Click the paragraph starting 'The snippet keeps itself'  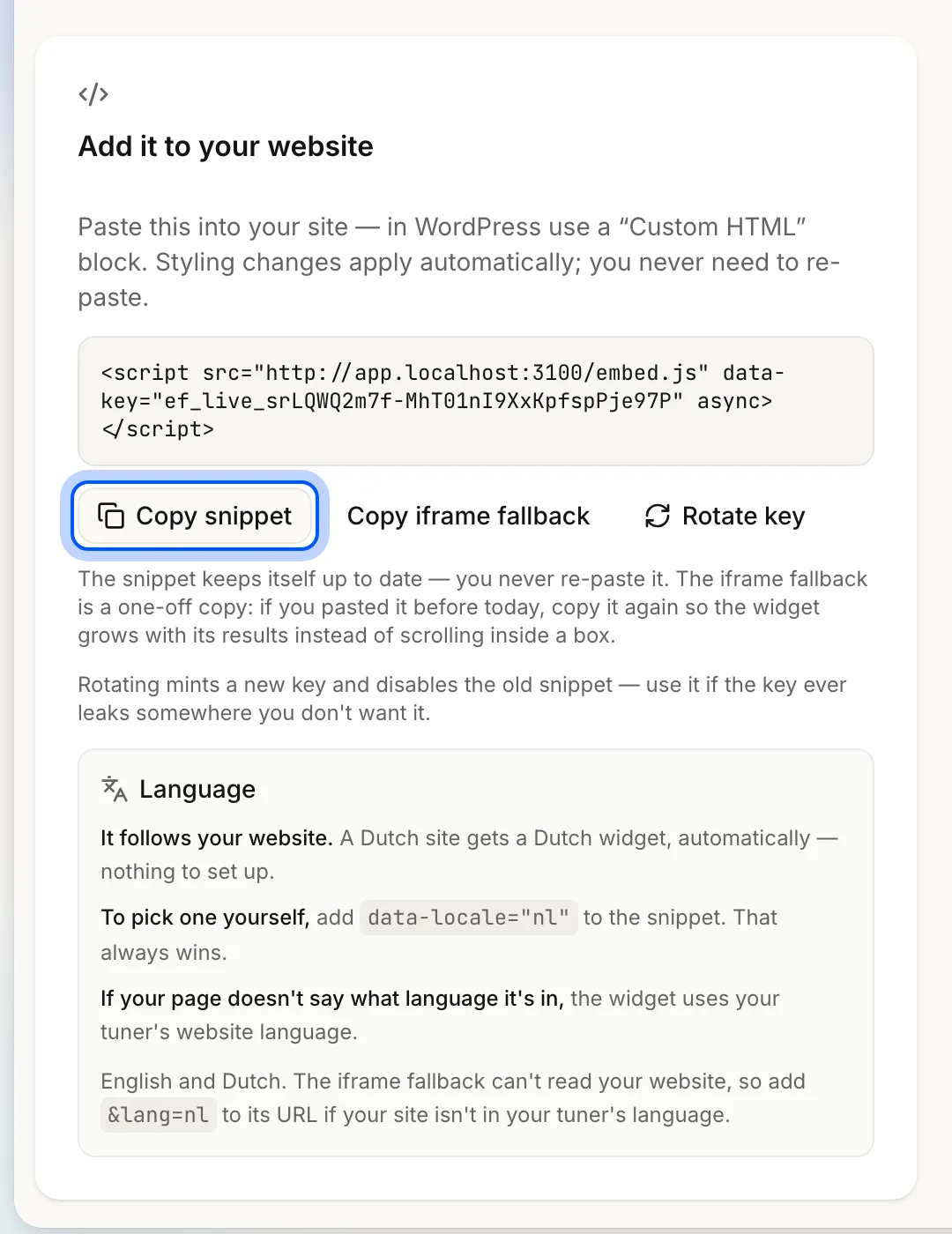[x=472, y=607]
